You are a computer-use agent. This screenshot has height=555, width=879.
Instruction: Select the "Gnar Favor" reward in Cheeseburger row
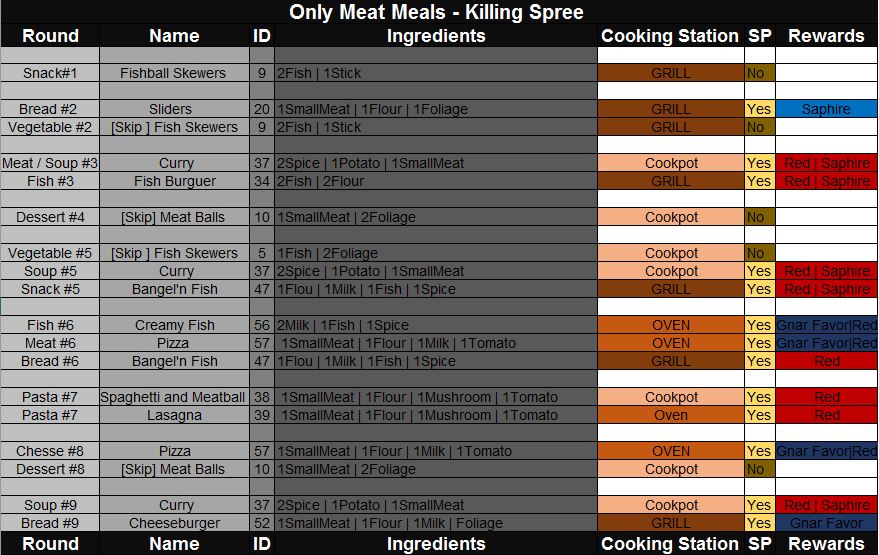pyautogui.click(x=826, y=523)
